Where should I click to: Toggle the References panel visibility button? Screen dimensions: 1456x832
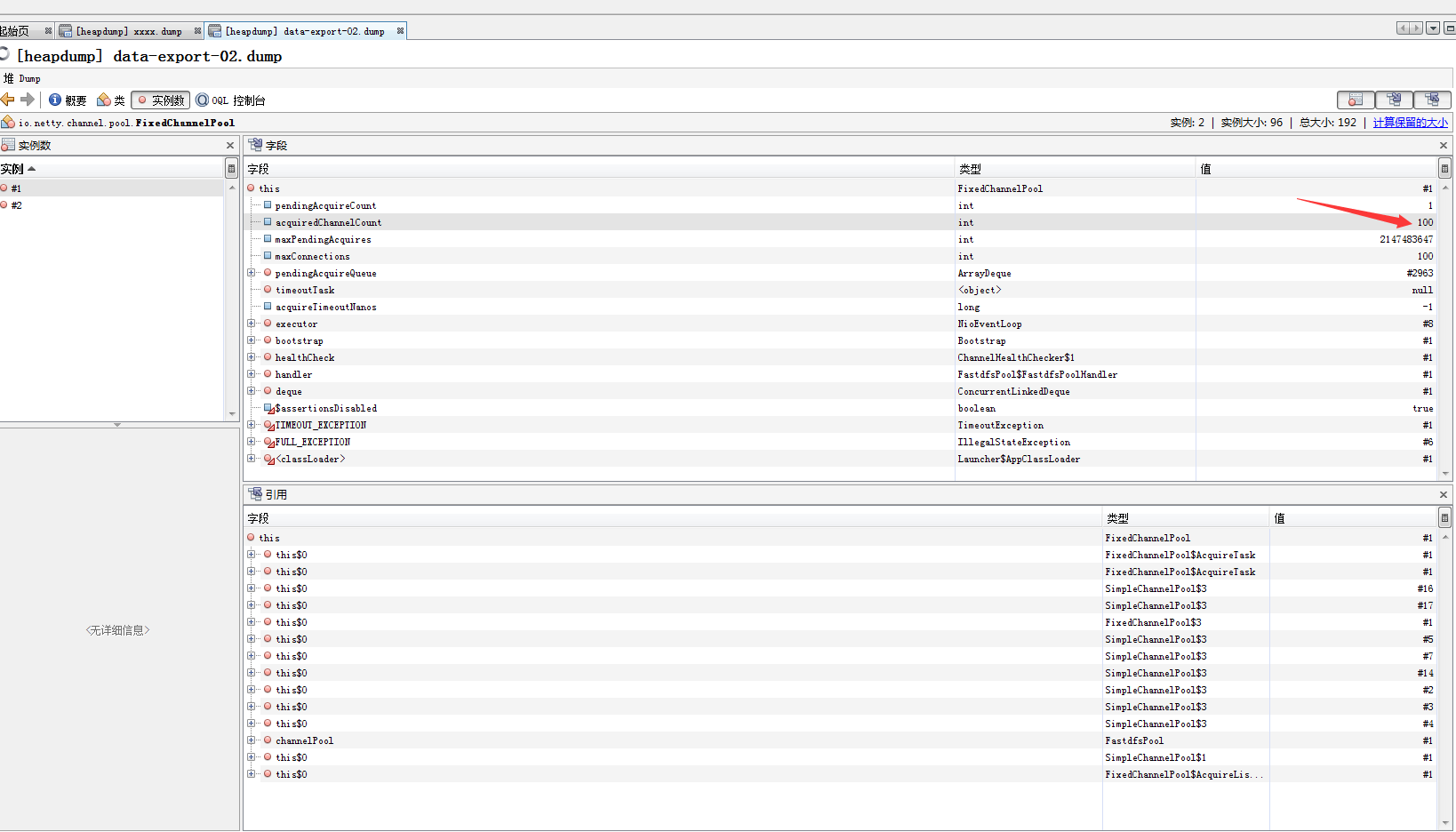[x=1432, y=100]
